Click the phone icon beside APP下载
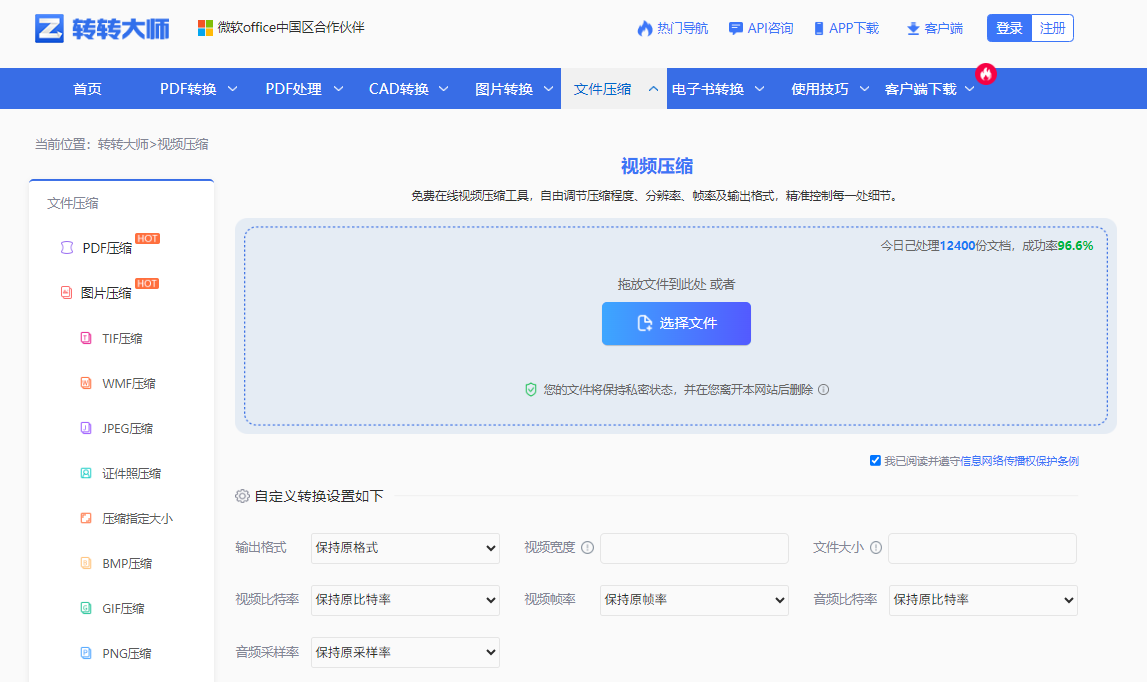This screenshot has height=682, width=1147. coord(819,29)
